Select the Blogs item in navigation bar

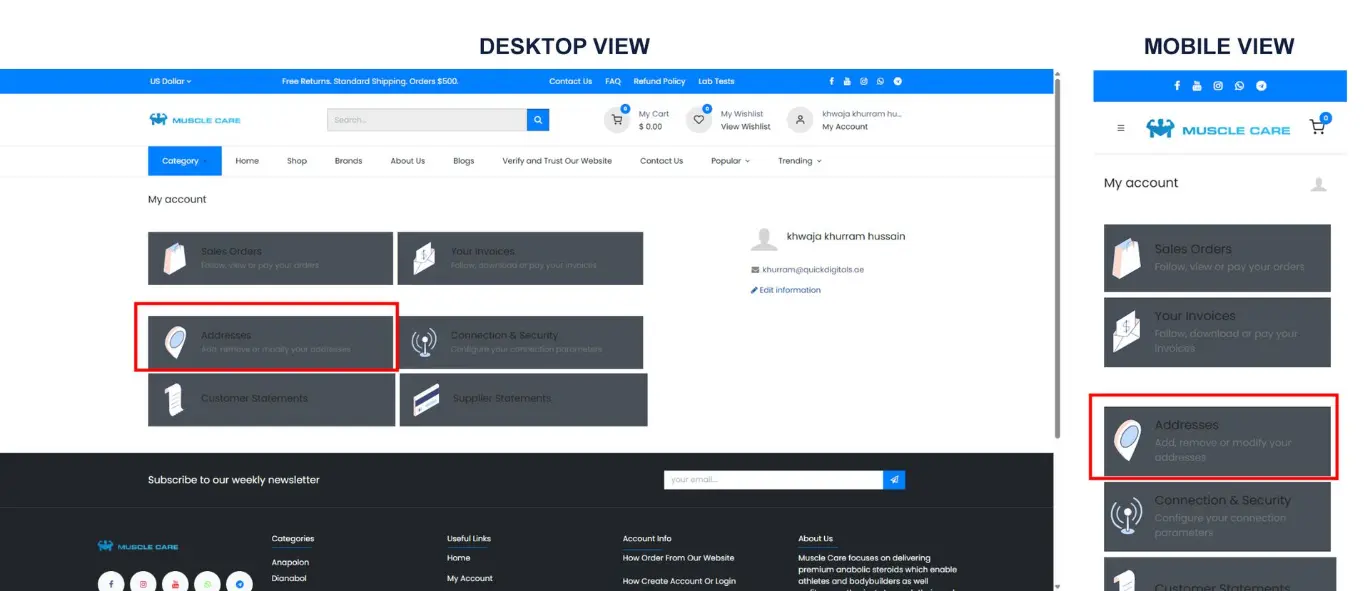coord(463,161)
